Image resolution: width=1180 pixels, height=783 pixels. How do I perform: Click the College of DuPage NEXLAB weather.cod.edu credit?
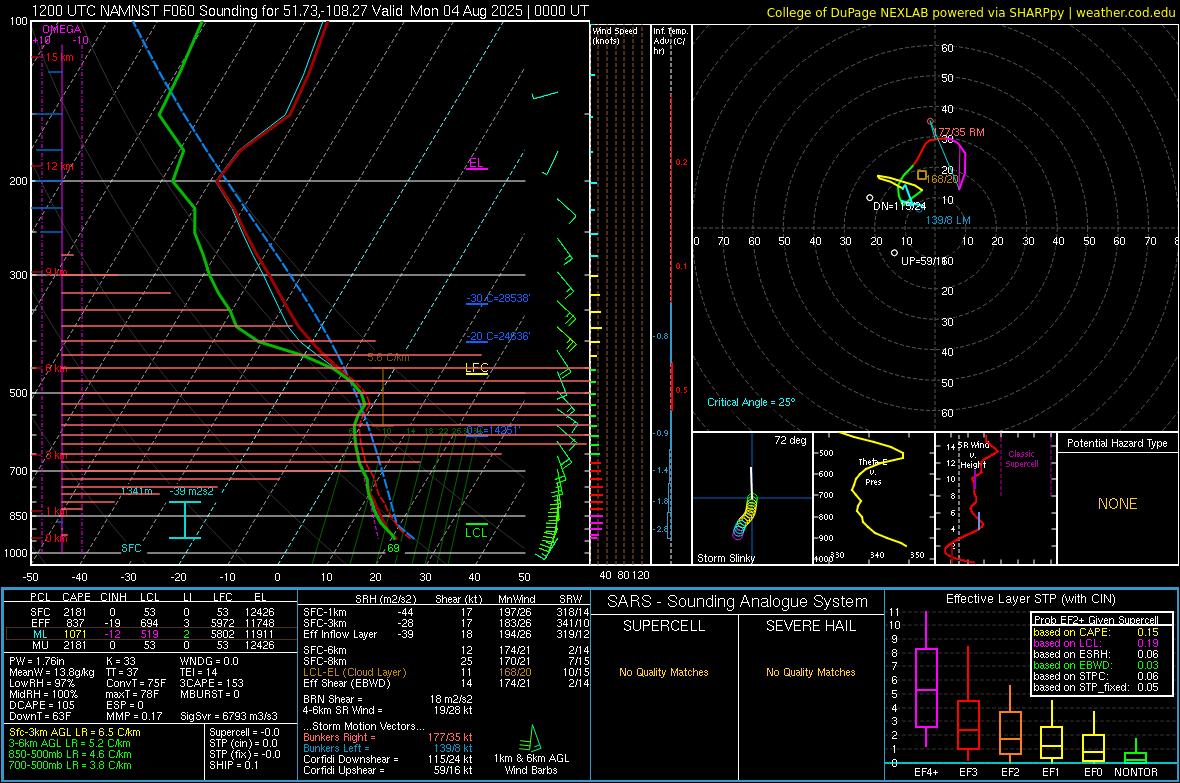point(970,12)
